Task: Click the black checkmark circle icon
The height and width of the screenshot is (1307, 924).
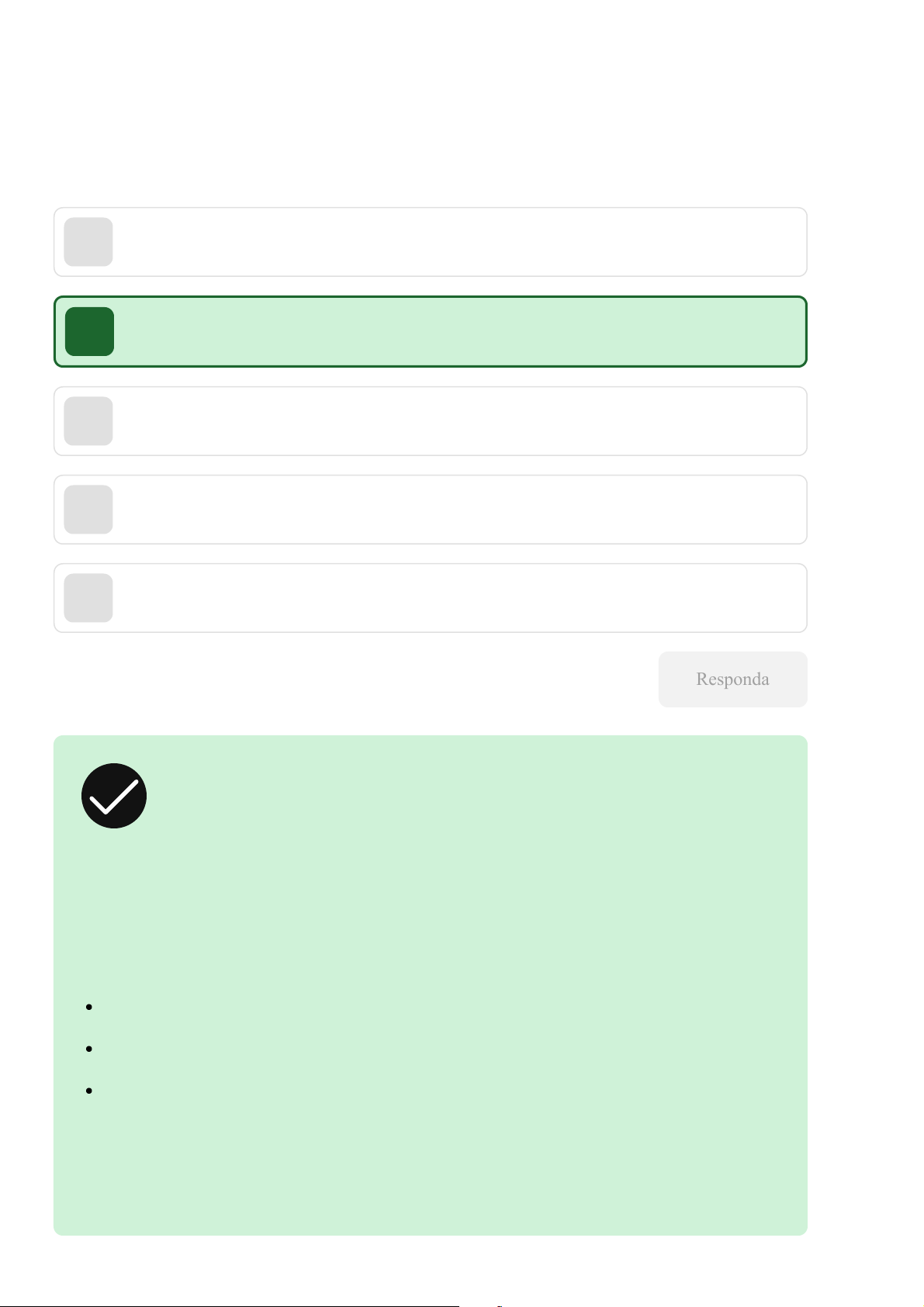Action: click(114, 796)
